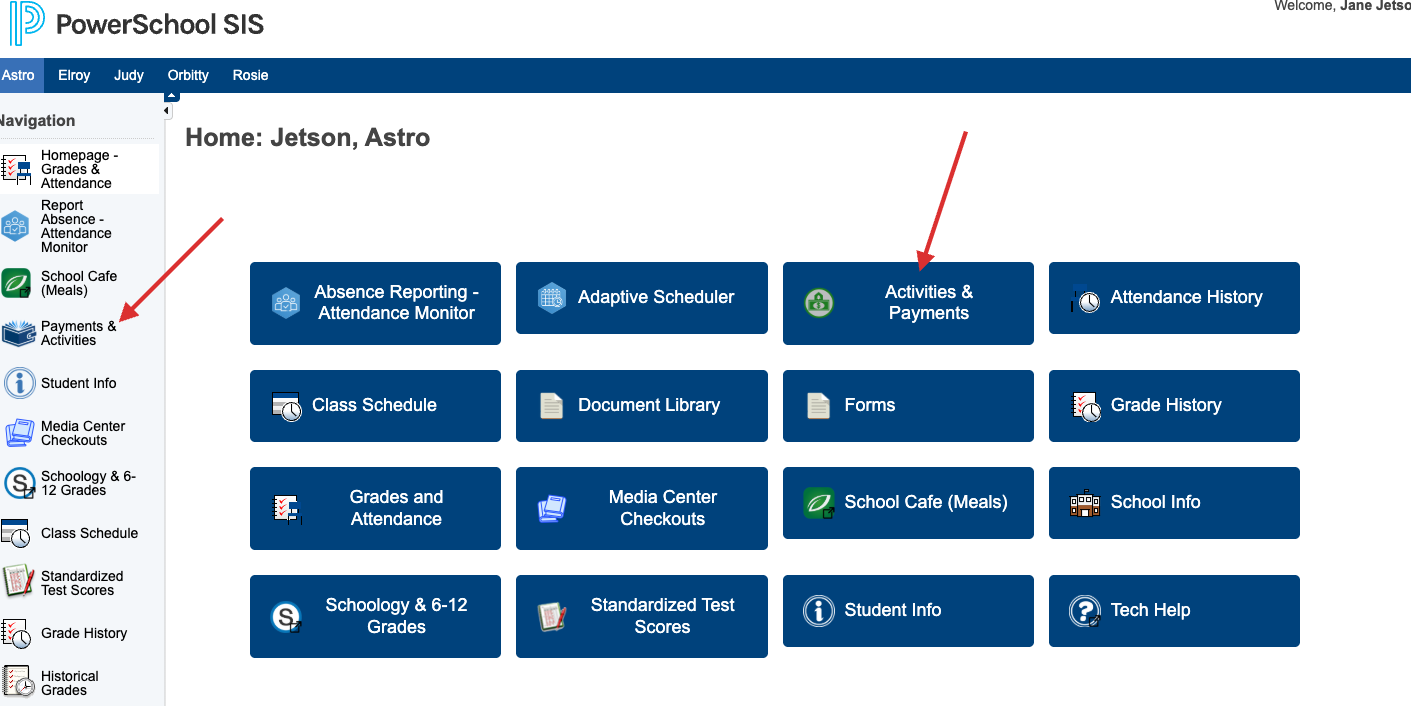Click the Schoology tile S icon
The image size is (1411, 706).
pos(287,617)
